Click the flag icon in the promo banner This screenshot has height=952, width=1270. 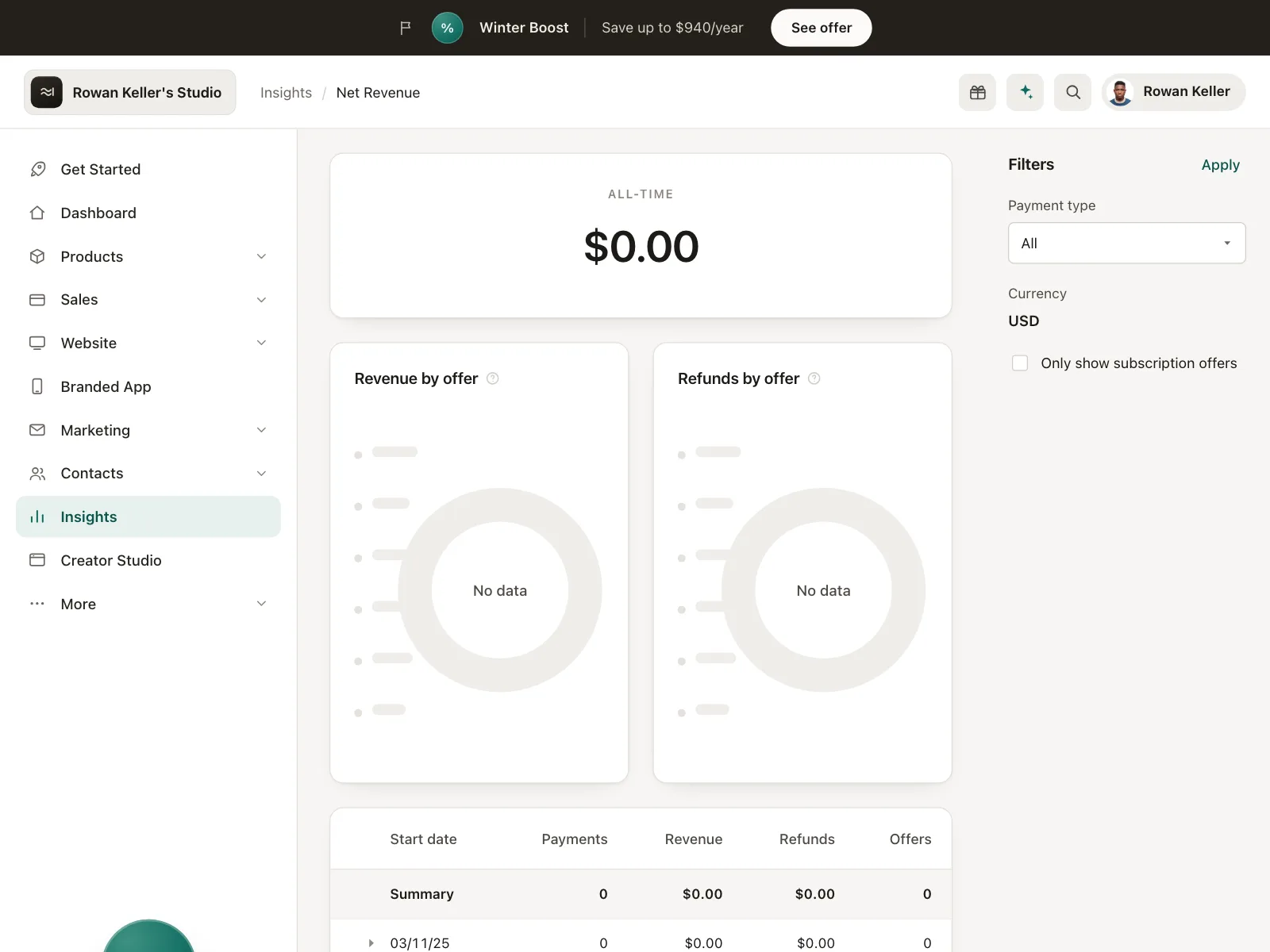[x=405, y=28]
